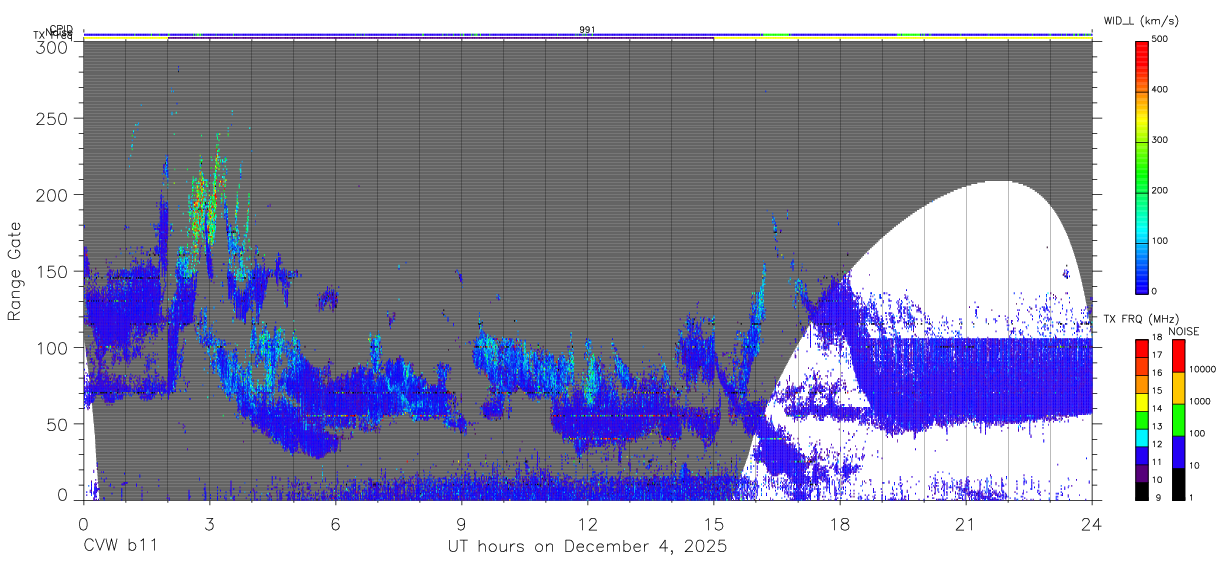The image size is (1228, 567).
Task: Click the 16 label on TX FRQ legend
Action: click(x=1156, y=373)
